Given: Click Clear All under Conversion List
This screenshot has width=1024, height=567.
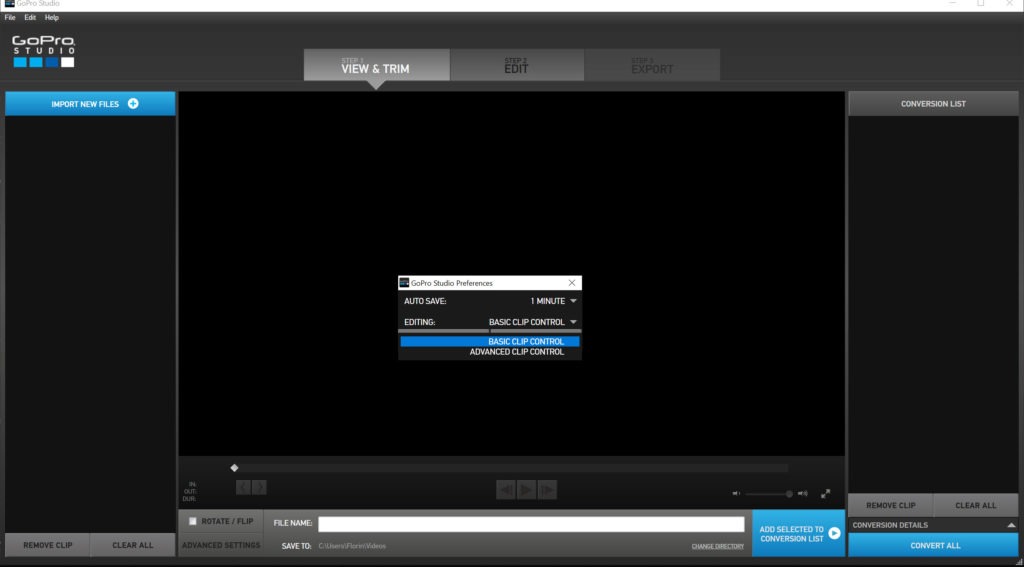Looking at the screenshot, I should (976, 506).
